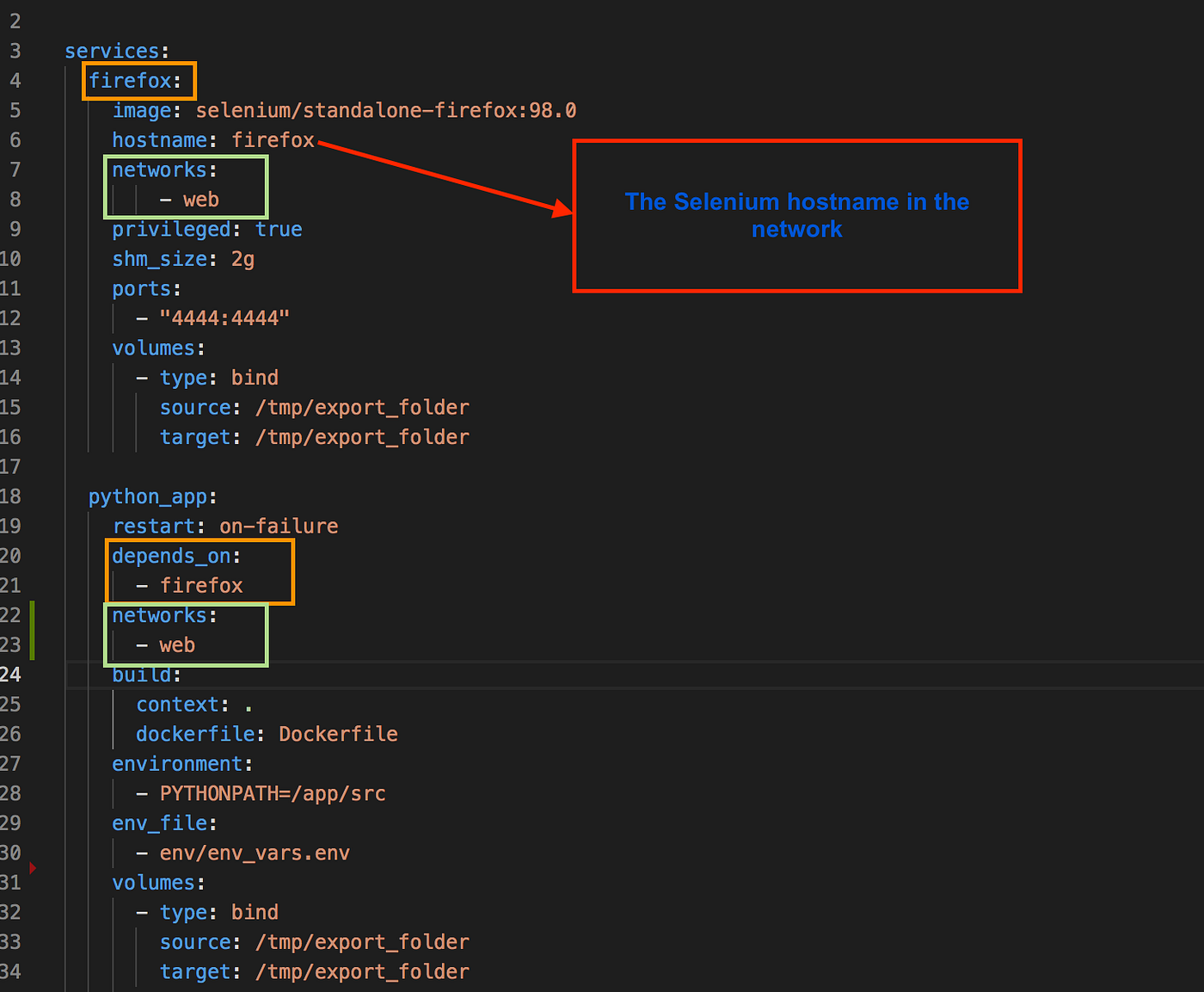Click green change indicator beside lines 22-23
Viewport: 1204px width, 992px height.
click(x=32, y=631)
